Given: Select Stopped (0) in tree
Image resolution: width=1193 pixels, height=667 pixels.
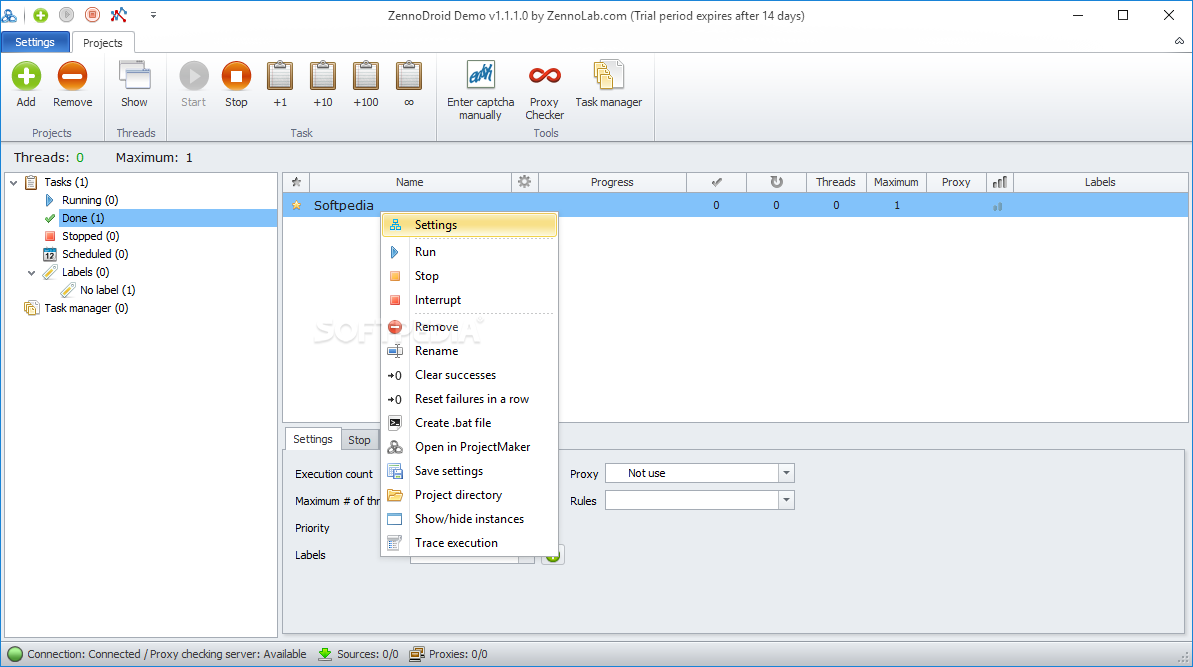Looking at the screenshot, I should coord(91,236).
